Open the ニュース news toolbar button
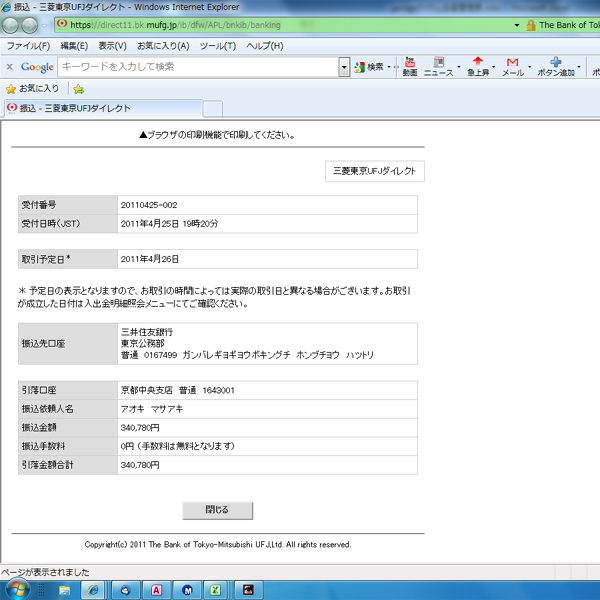 [439, 67]
